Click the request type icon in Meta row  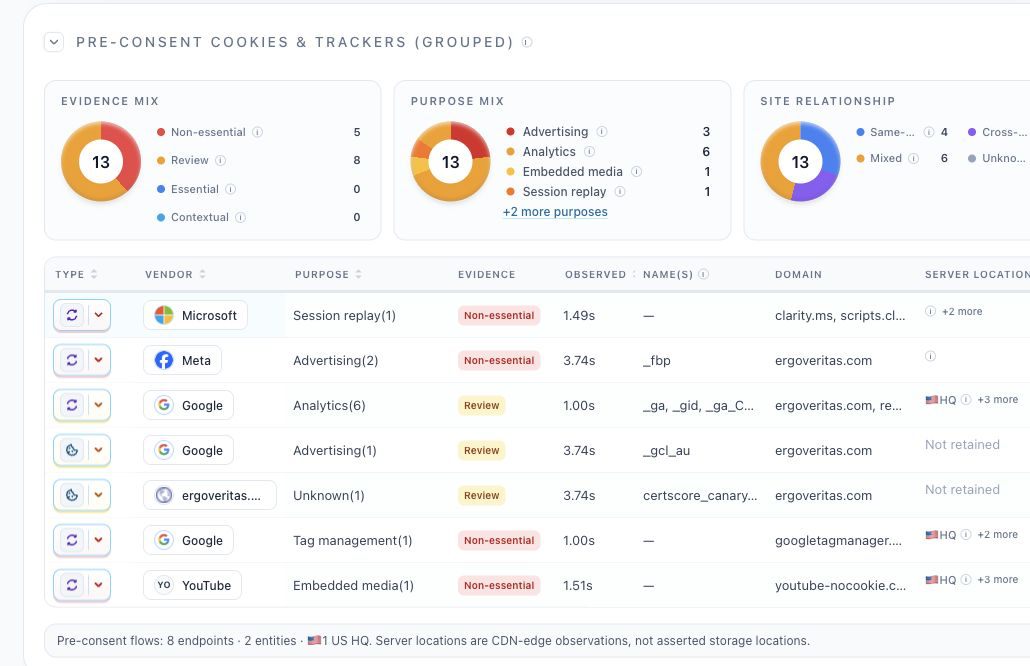72,360
